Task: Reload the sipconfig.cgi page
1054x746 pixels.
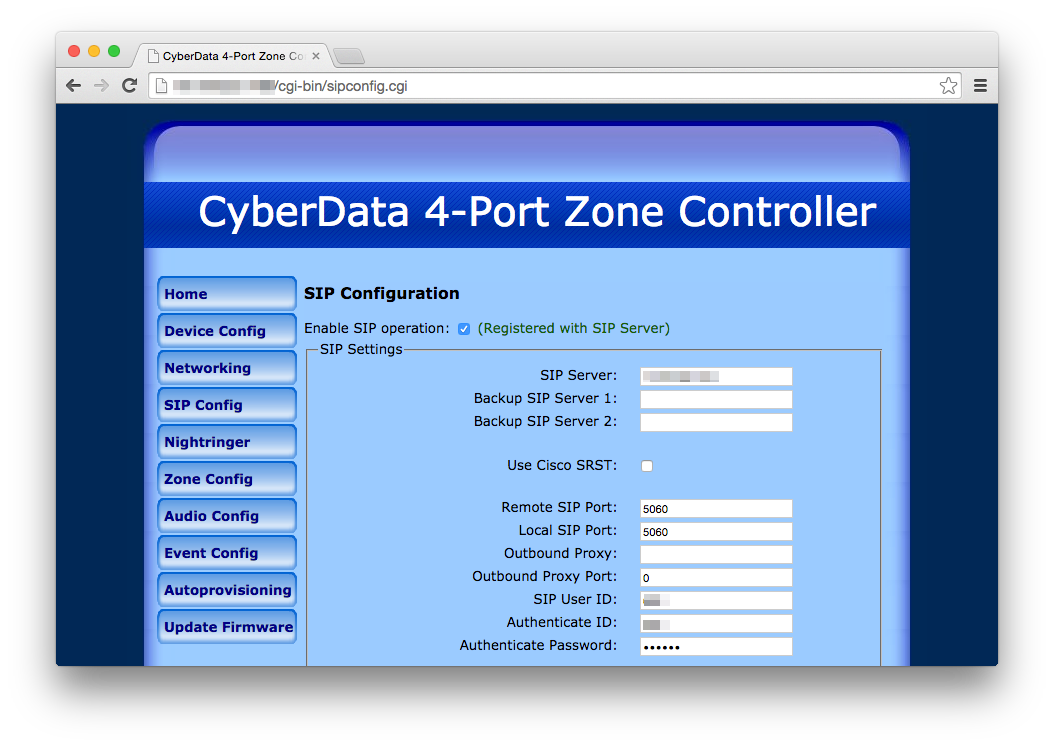Action: coord(129,85)
